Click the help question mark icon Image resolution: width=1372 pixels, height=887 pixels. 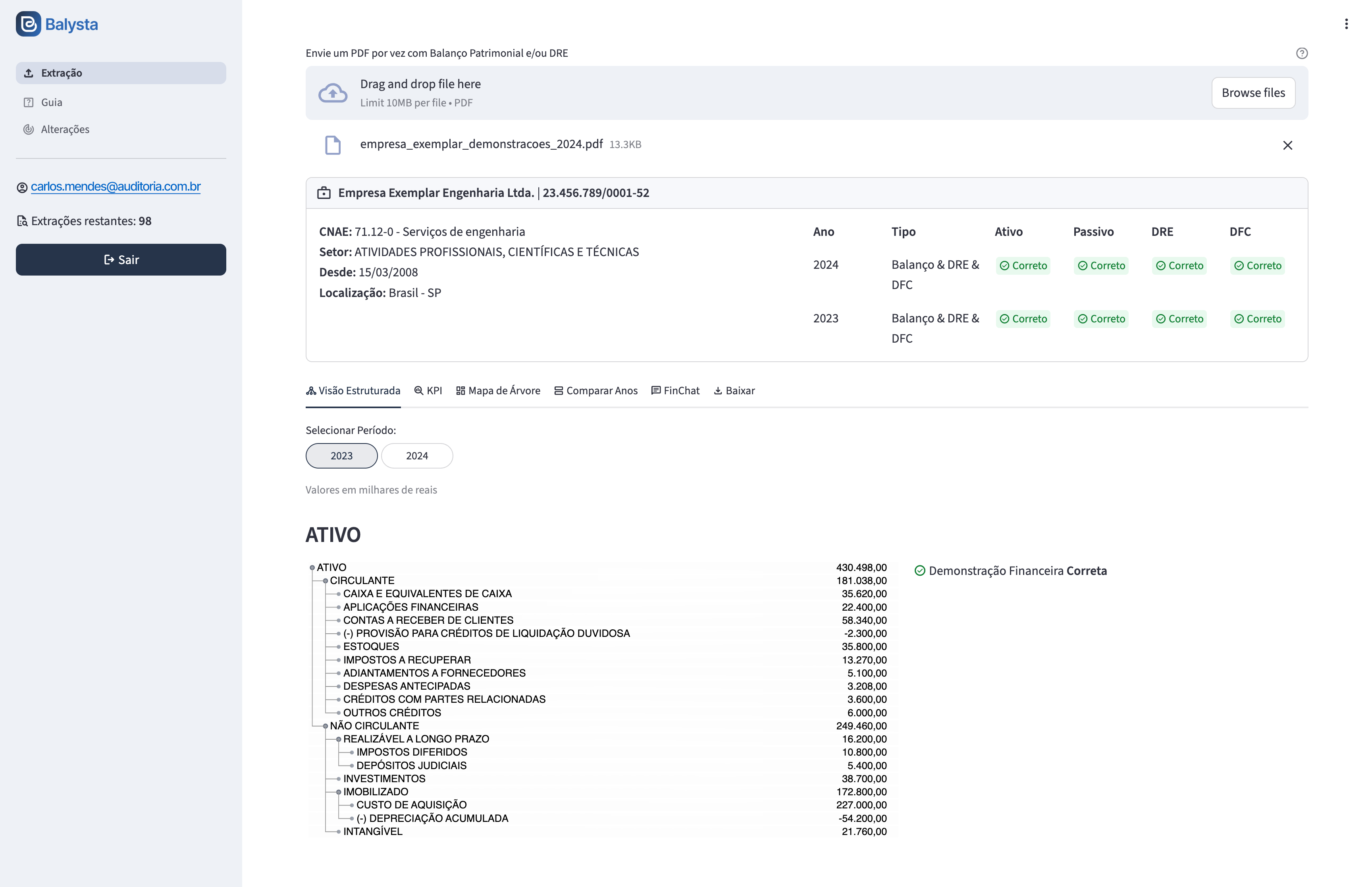point(1302,53)
